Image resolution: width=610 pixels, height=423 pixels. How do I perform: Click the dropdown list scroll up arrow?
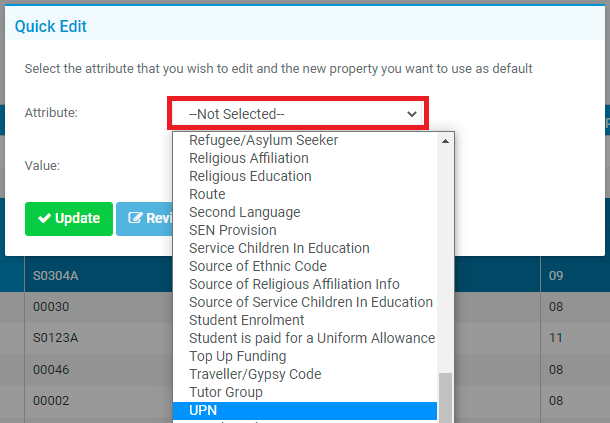click(x=445, y=141)
